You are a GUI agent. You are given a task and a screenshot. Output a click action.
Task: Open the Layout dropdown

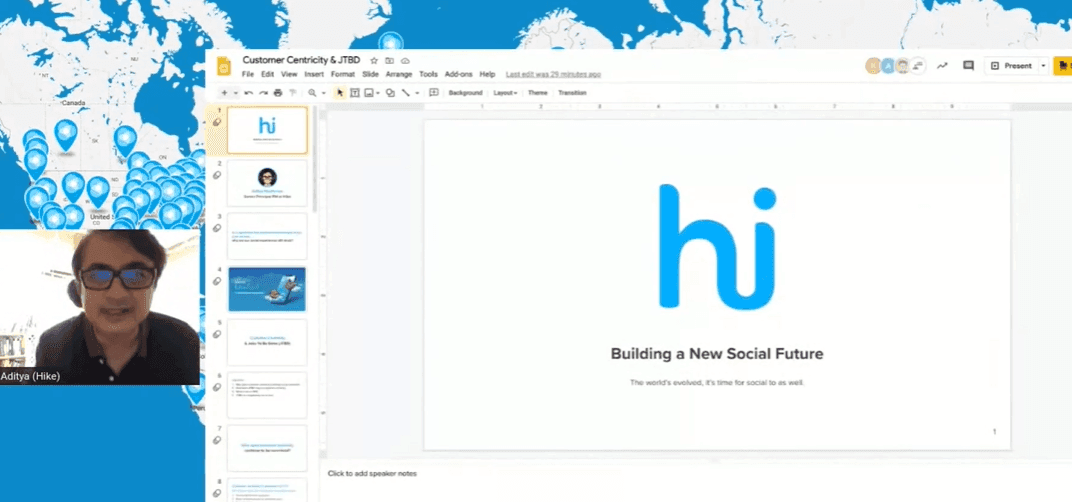pyautogui.click(x=505, y=93)
